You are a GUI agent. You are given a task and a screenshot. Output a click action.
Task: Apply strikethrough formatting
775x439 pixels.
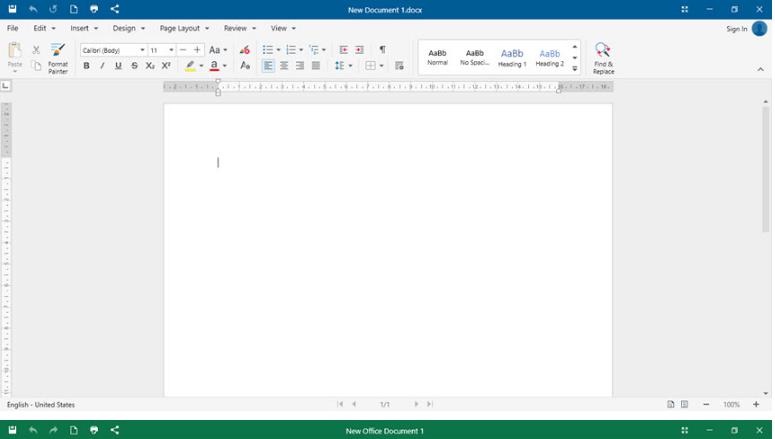(x=134, y=66)
